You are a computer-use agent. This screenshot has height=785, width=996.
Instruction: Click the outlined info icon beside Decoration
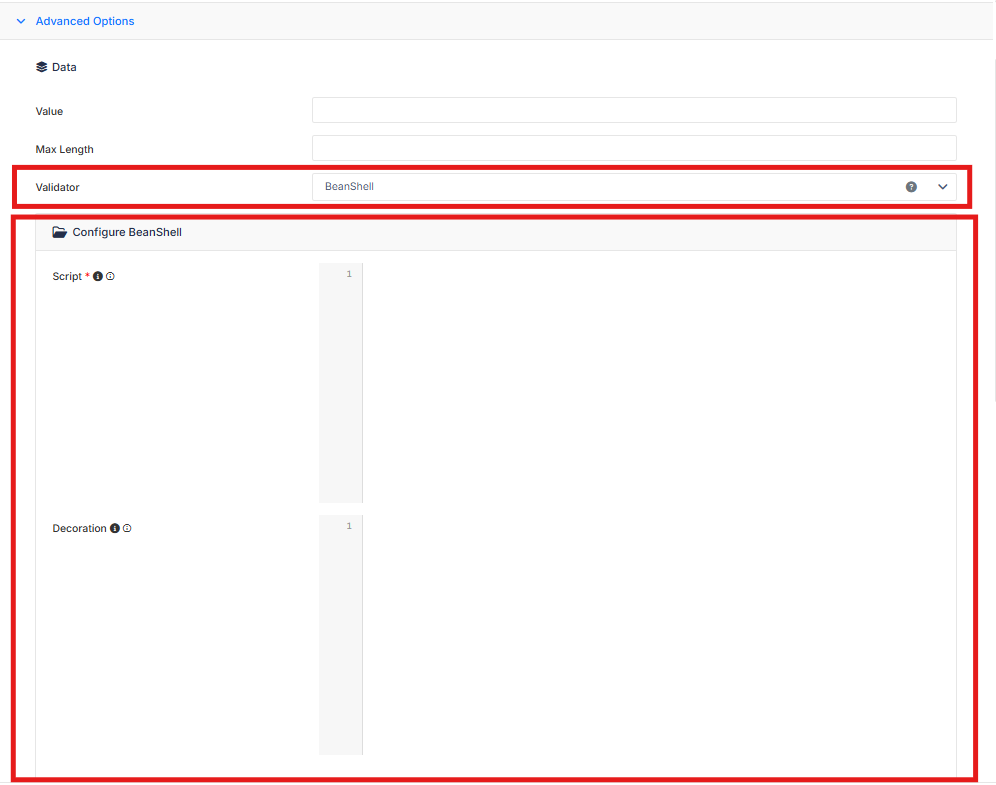click(x=127, y=528)
